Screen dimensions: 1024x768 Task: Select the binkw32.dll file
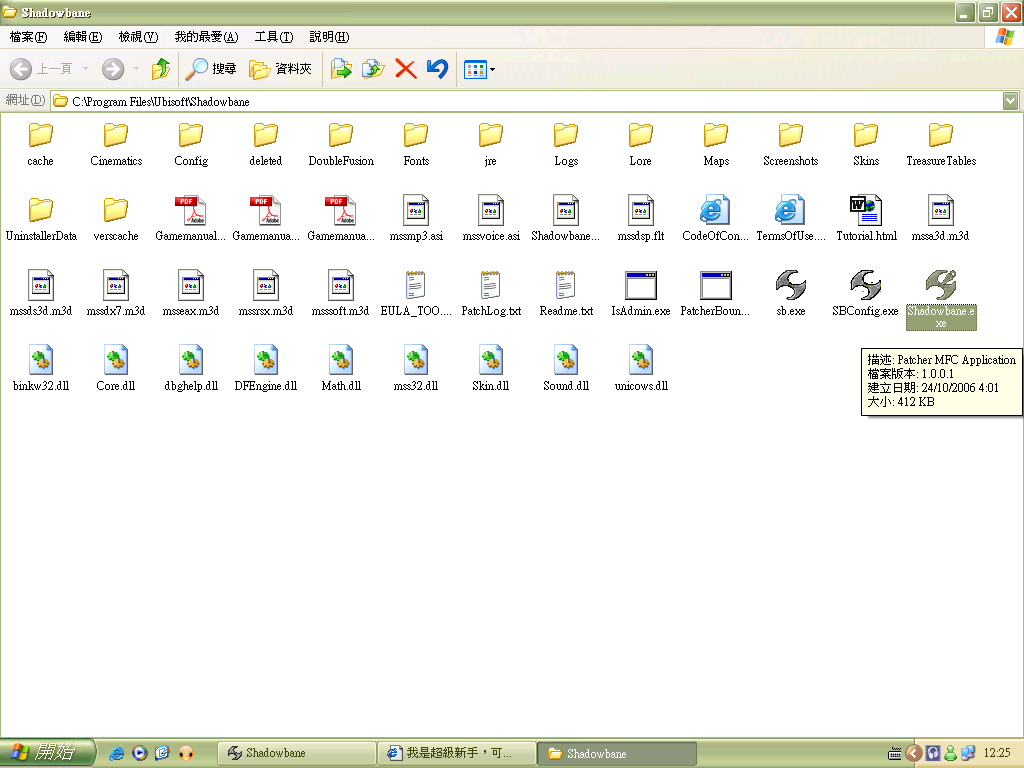41,370
